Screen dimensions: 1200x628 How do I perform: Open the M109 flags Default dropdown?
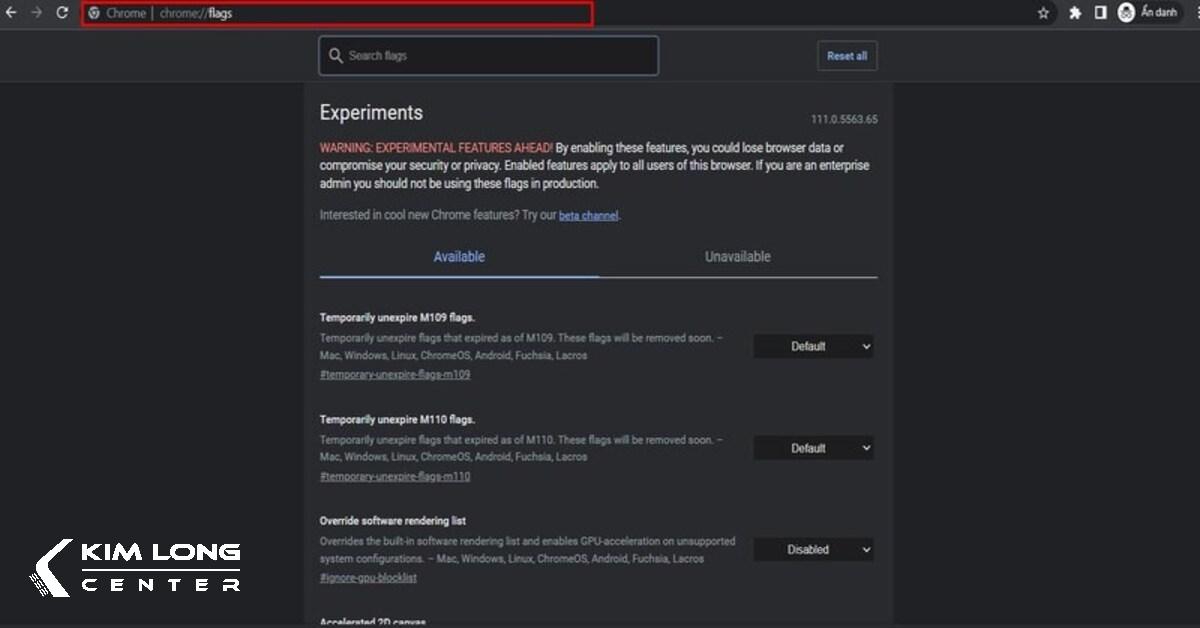[x=813, y=347]
